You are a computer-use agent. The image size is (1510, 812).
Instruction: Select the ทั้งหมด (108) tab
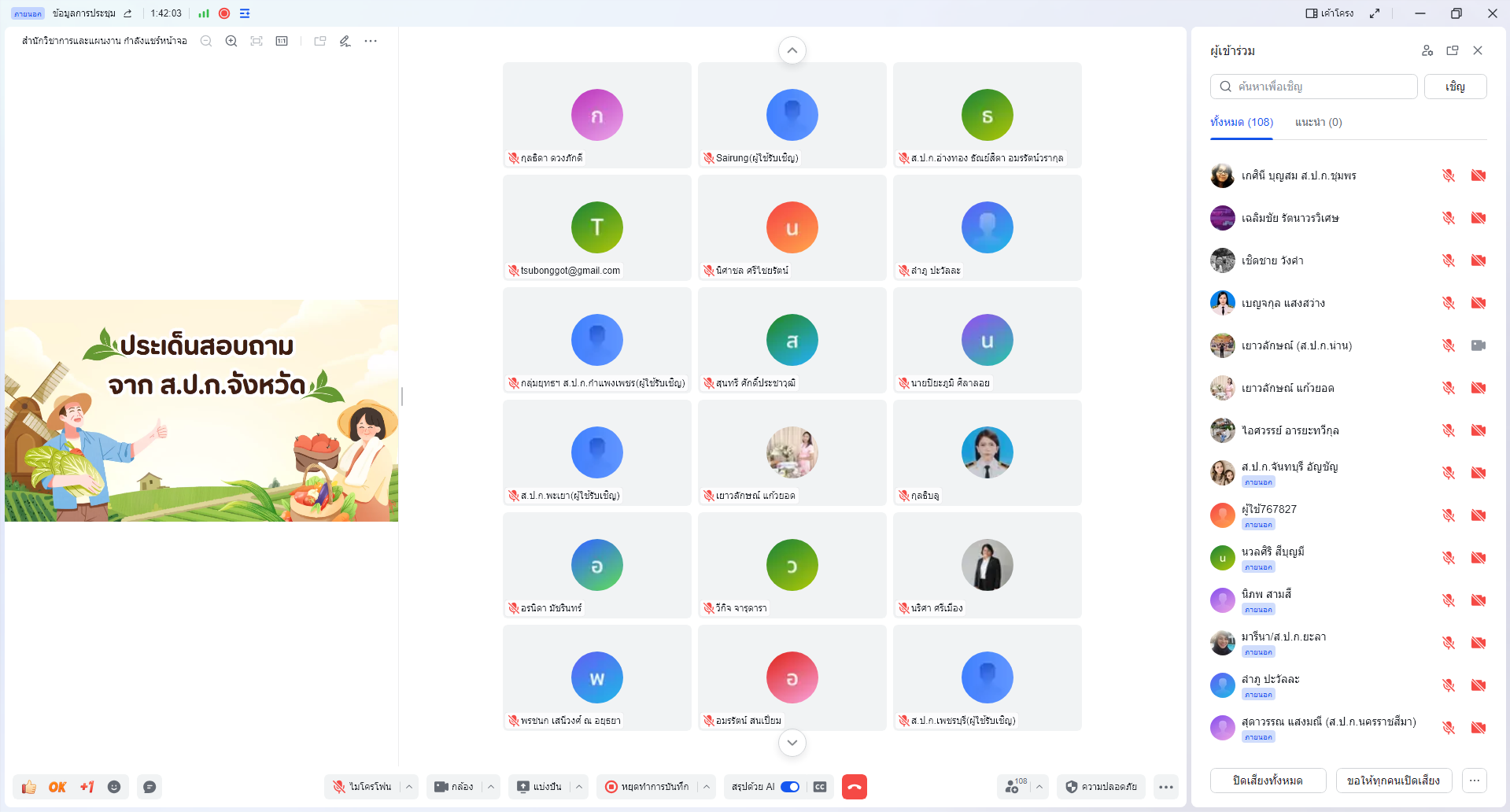pyautogui.click(x=1242, y=122)
